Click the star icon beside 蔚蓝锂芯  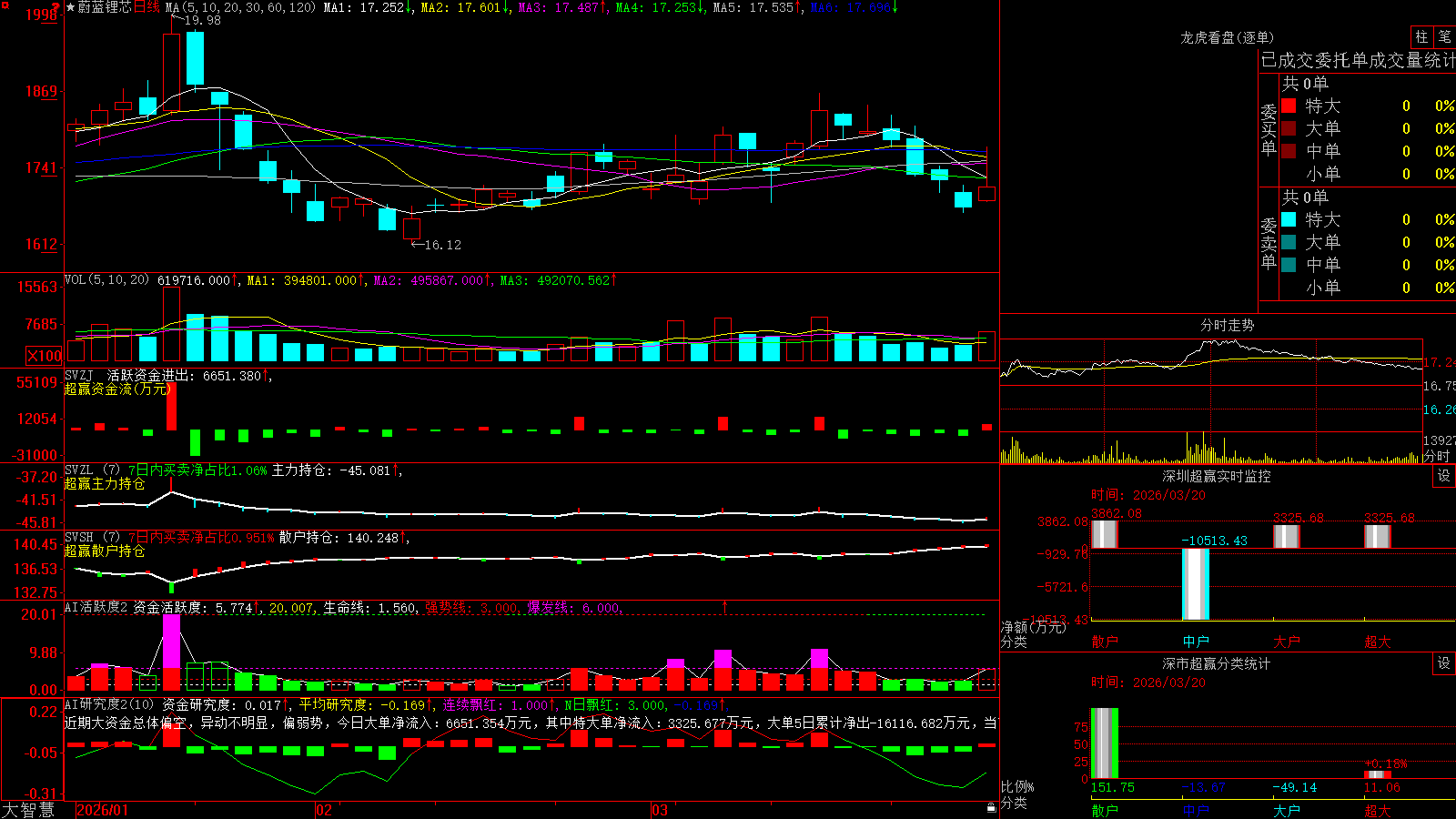[x=70, y=7]
